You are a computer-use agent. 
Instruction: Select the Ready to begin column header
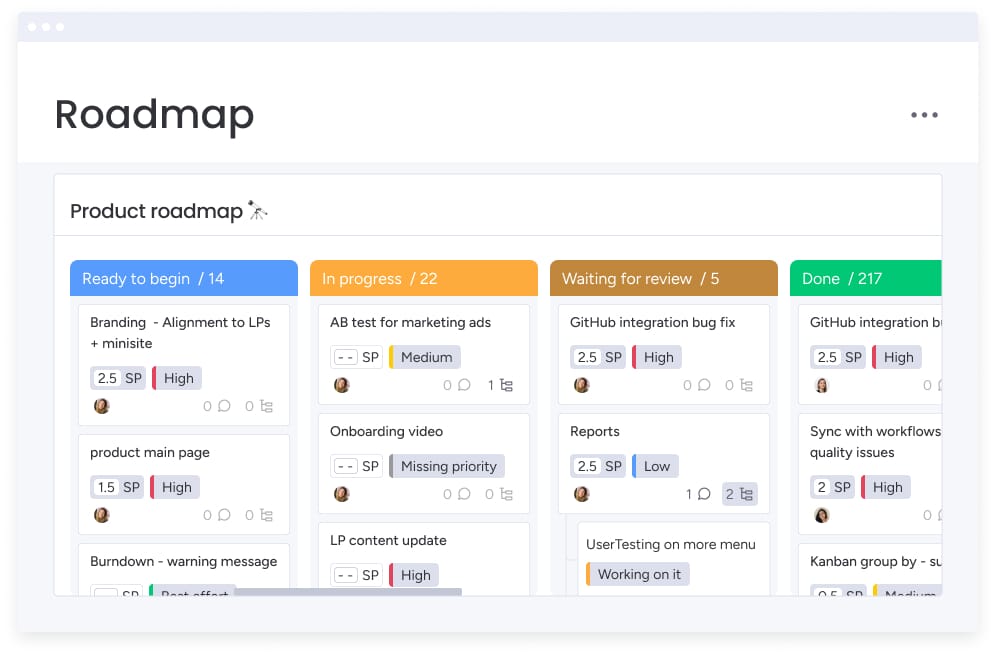(x=183, y=279)
